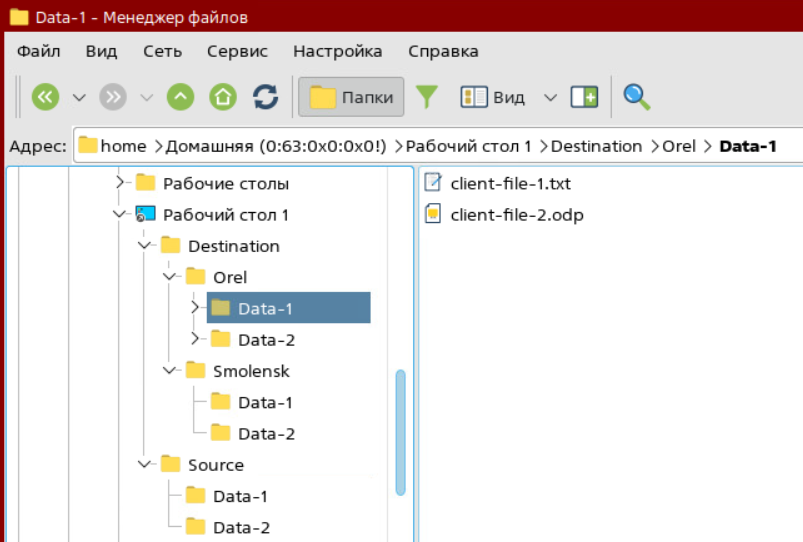The image size is (803, 542).
Task: Collapse the Рабочий стол 1 tree node
Action: pyautogui.click(x=119, y=214)
